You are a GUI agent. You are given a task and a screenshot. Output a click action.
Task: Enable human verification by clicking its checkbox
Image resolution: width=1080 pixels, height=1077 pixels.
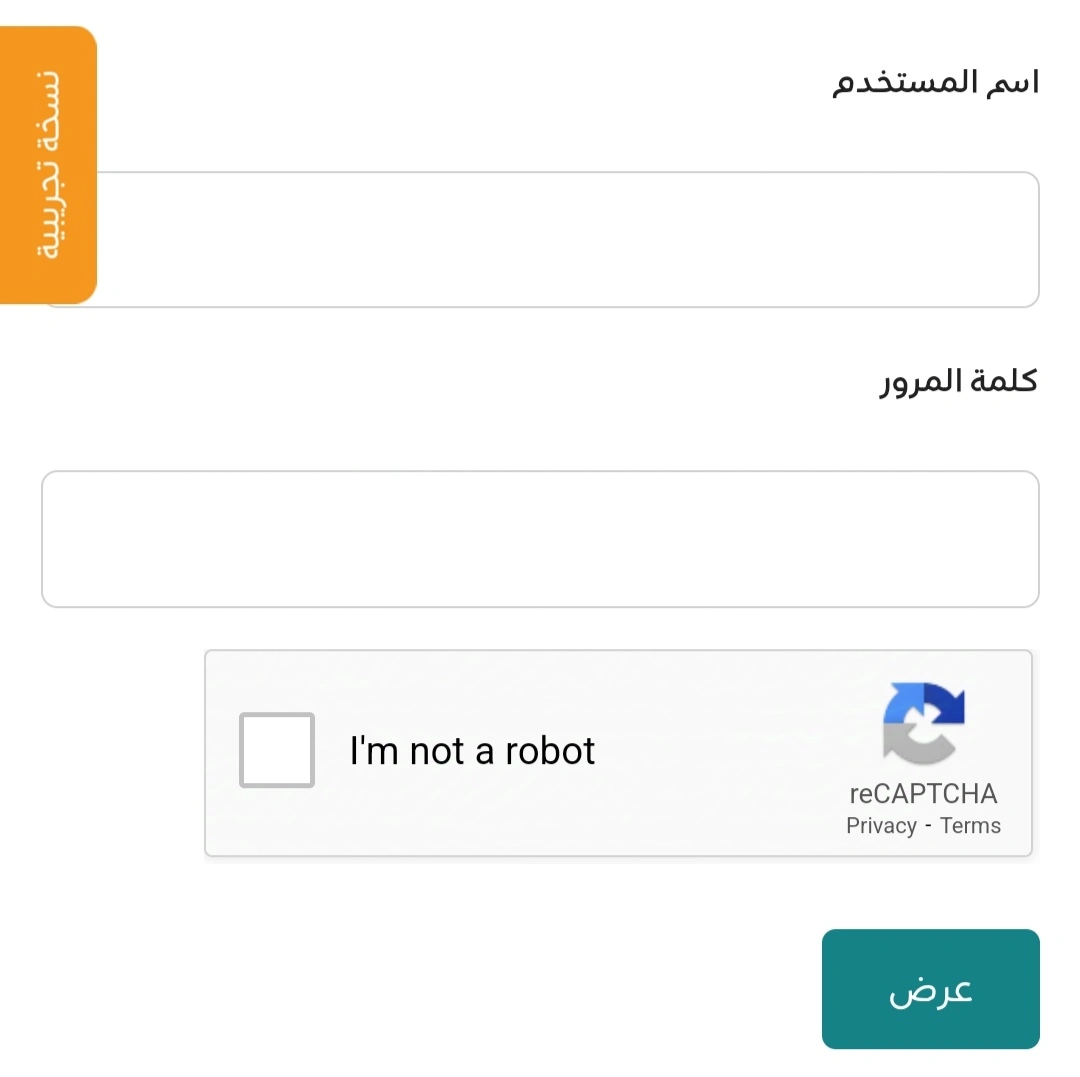[x=276, y=750]
